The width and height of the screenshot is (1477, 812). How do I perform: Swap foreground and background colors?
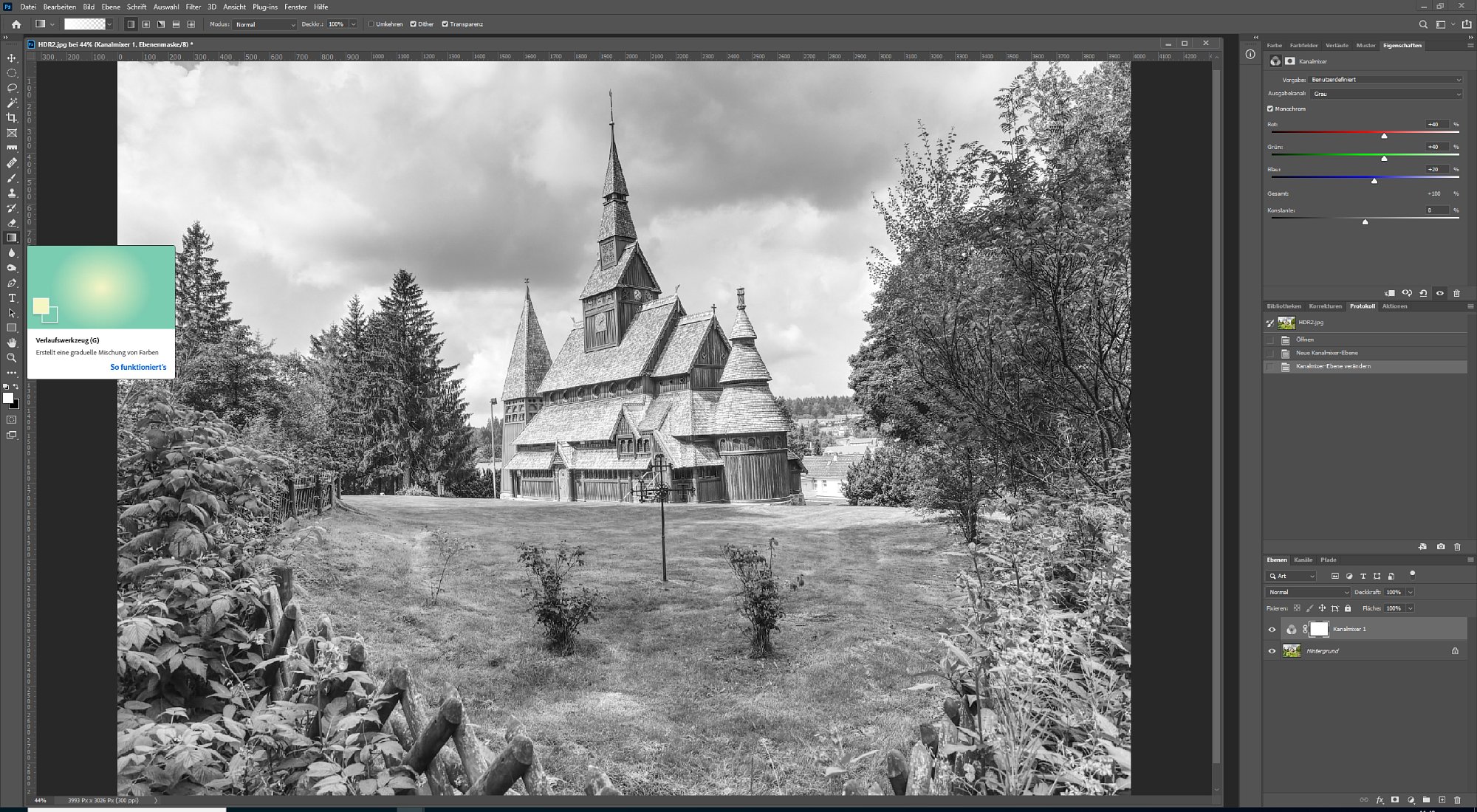(x=16, y=386)
